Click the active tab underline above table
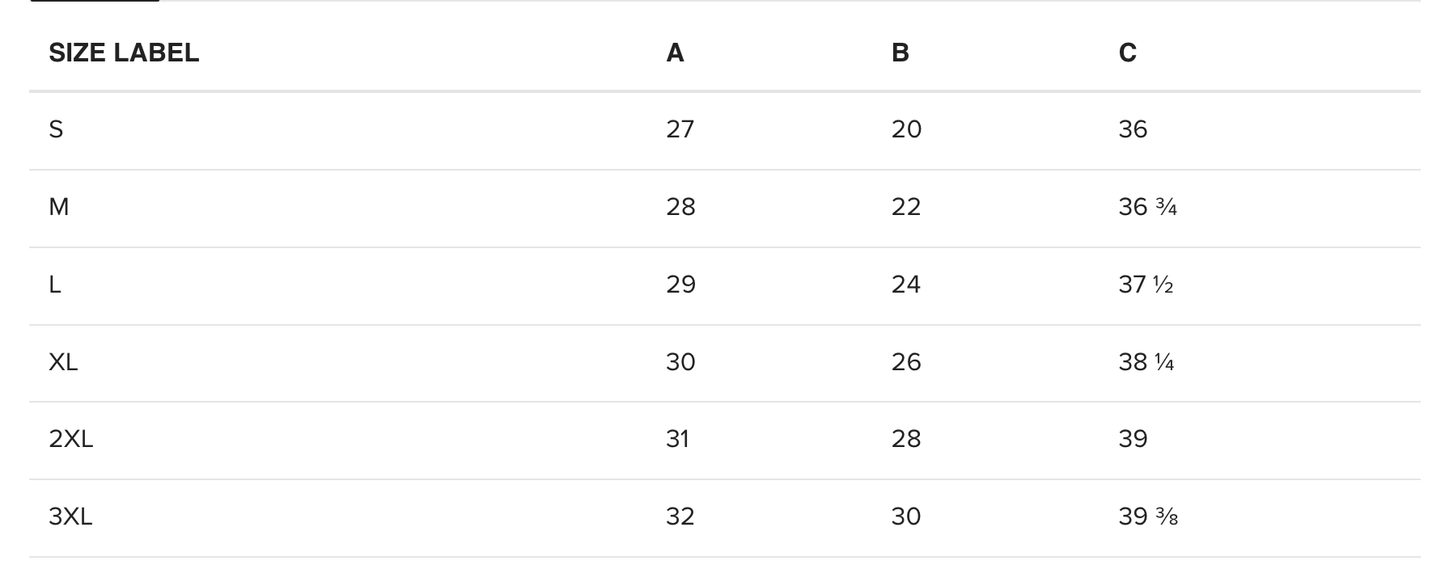1445x561 pixels. click(x=95, y=1)
